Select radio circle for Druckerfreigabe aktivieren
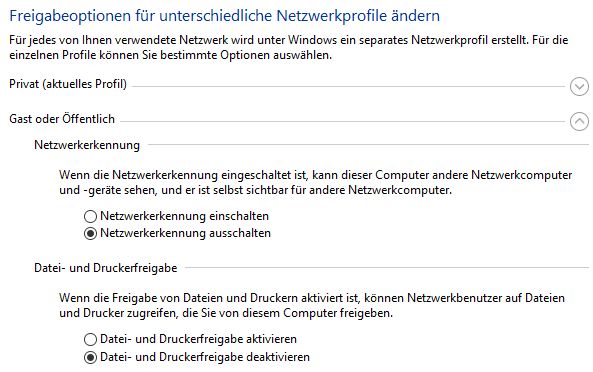The height and width of the screenshot is (372, 593). pyautogui.click(x=90, y=339)
